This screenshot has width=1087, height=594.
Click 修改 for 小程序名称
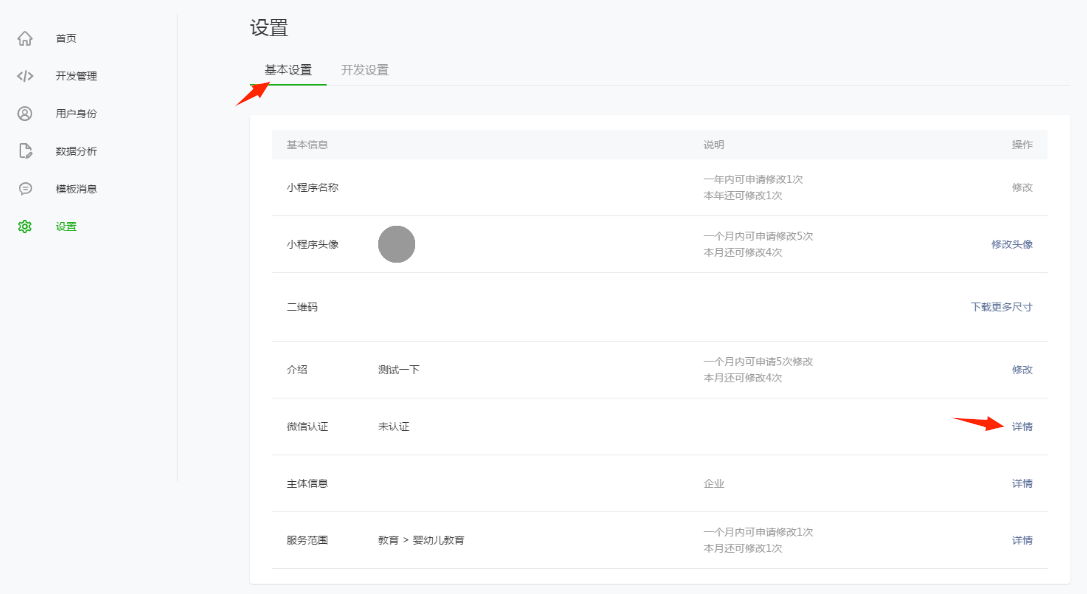pos(1022,188)
